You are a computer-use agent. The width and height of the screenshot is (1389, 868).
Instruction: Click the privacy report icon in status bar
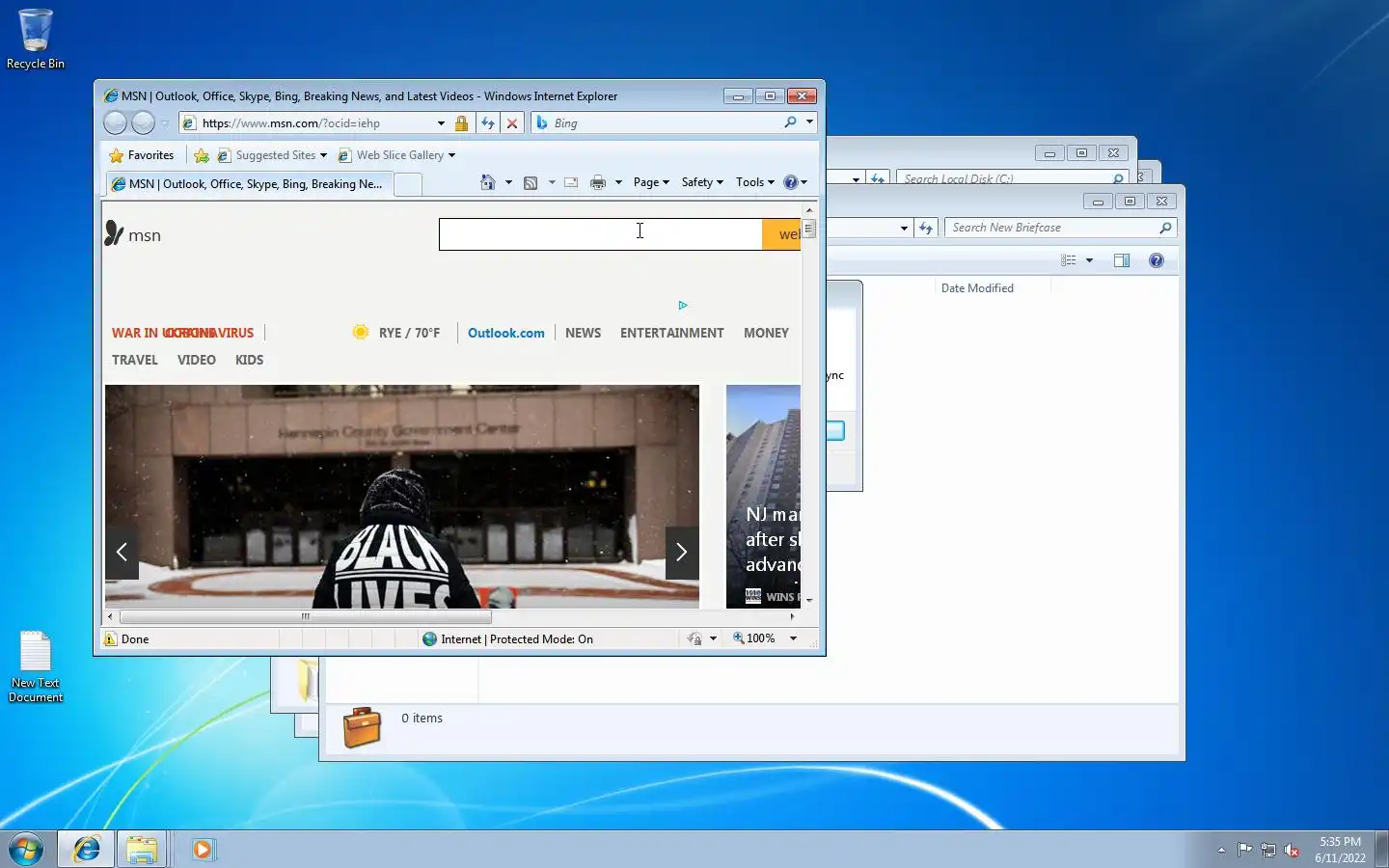(x=694, y=638)
